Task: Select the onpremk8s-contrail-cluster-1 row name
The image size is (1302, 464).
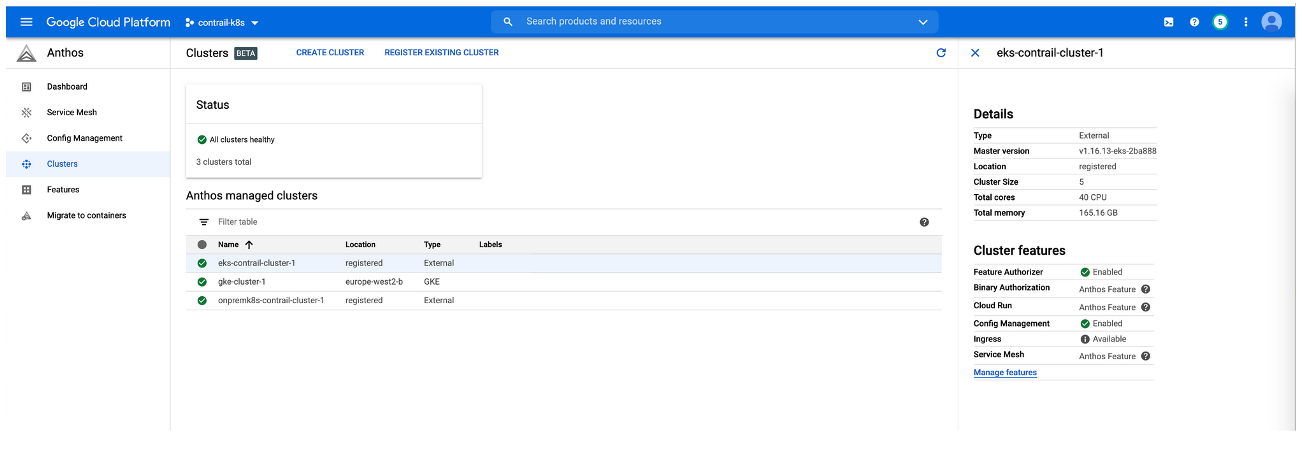Action: point(271,300)
